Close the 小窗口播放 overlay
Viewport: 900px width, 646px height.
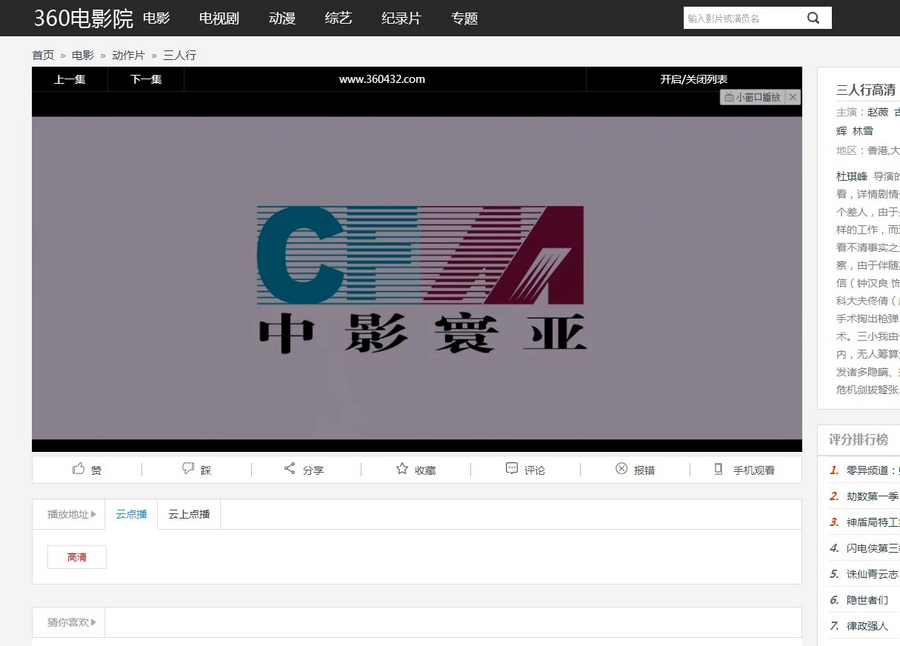793,97
